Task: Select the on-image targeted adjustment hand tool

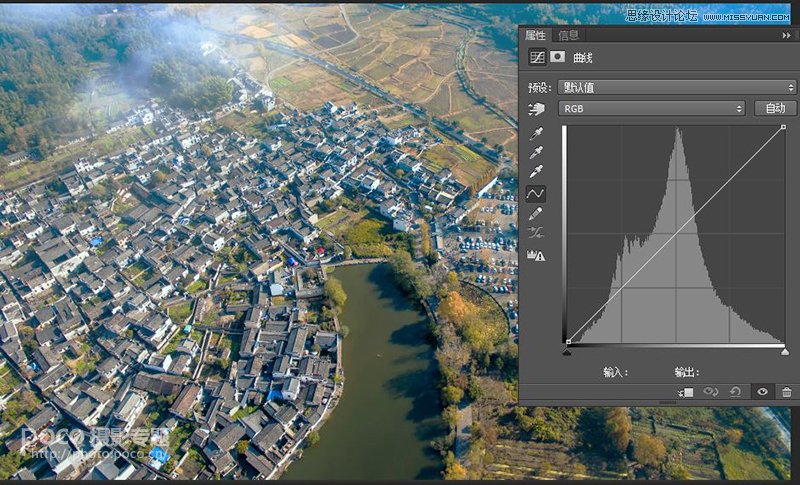Action: point(536,108)
